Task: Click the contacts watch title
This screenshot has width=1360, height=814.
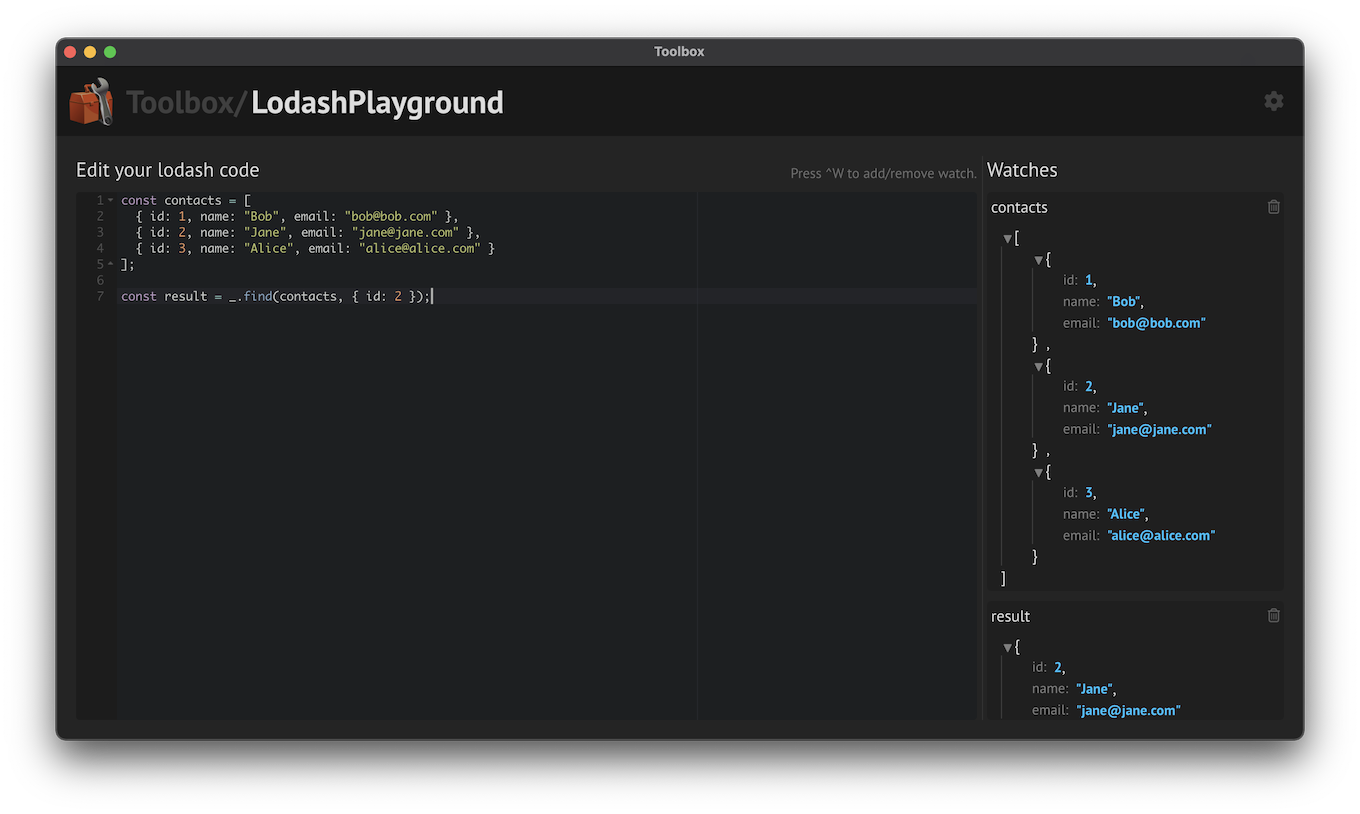Action: pyautogui.click(x=1019, y=207)
